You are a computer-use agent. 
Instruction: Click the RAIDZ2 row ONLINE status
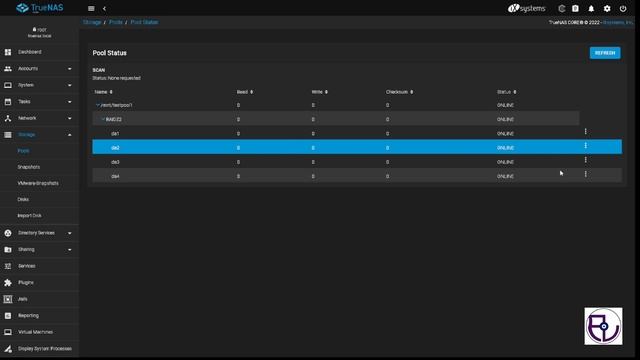coord(505,120)
